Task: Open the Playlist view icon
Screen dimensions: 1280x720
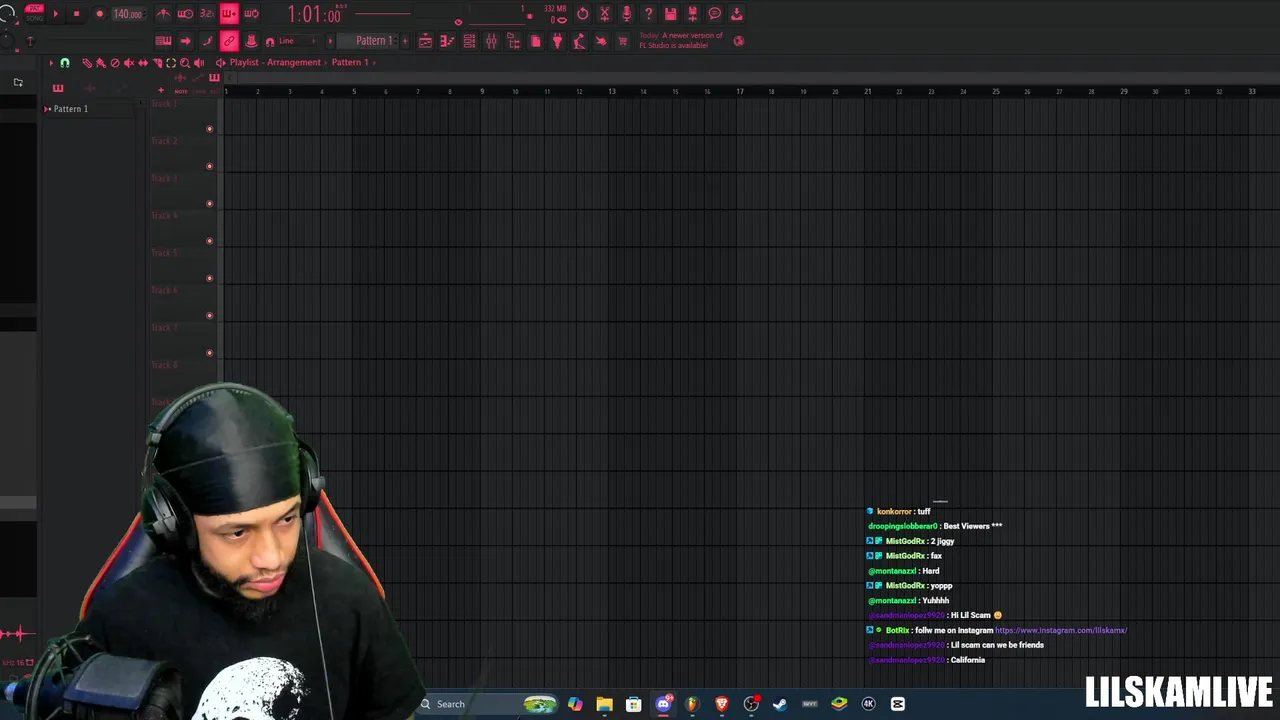Action: point(425,41)
